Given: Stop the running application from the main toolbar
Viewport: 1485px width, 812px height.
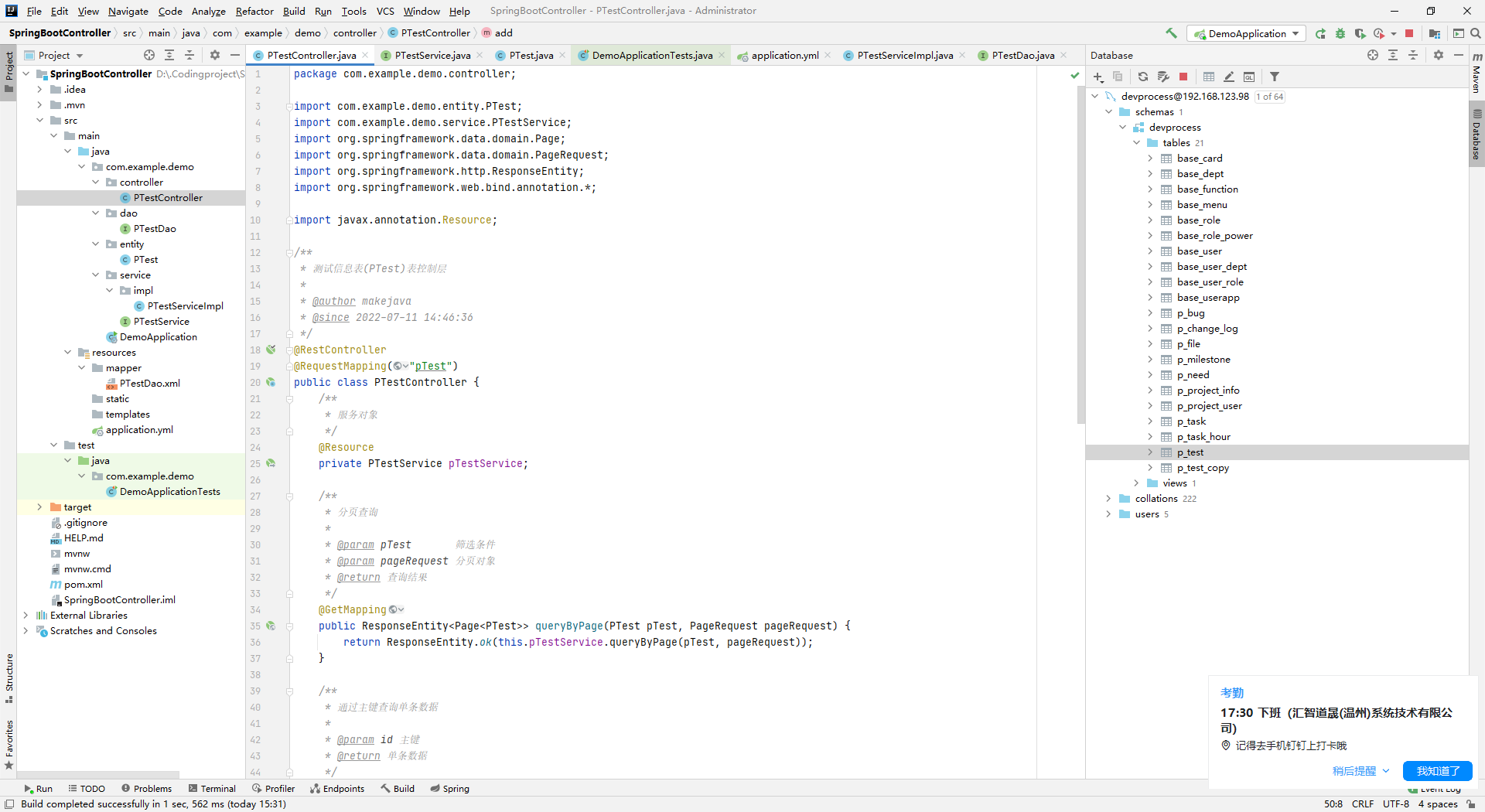Looking at the screenshot, I should [x=1409, y=33].
